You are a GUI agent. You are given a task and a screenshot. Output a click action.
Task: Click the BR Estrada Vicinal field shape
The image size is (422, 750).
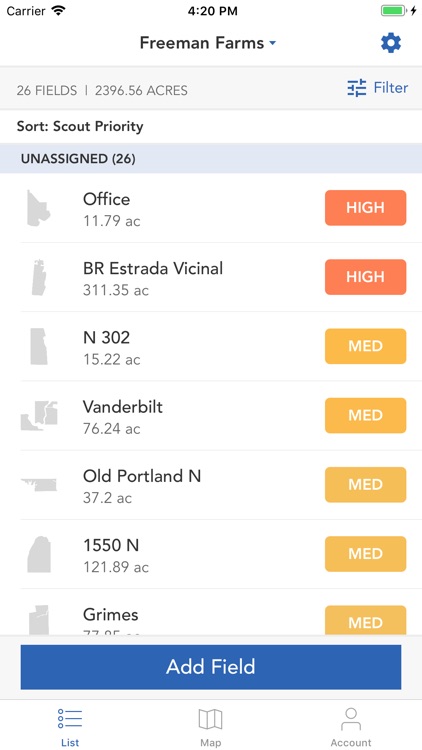coord(39,277)
